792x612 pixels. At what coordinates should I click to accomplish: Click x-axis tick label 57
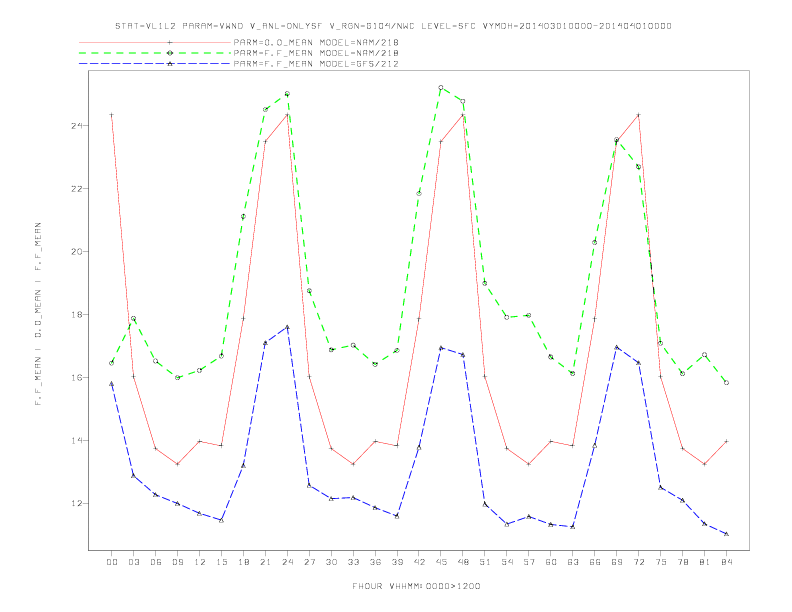pyautogui.click(x=529, y=562)
